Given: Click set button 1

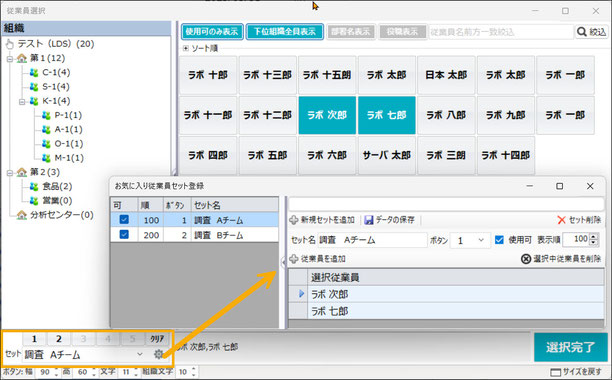Looking at the screenshot, I should click(34, 339).
